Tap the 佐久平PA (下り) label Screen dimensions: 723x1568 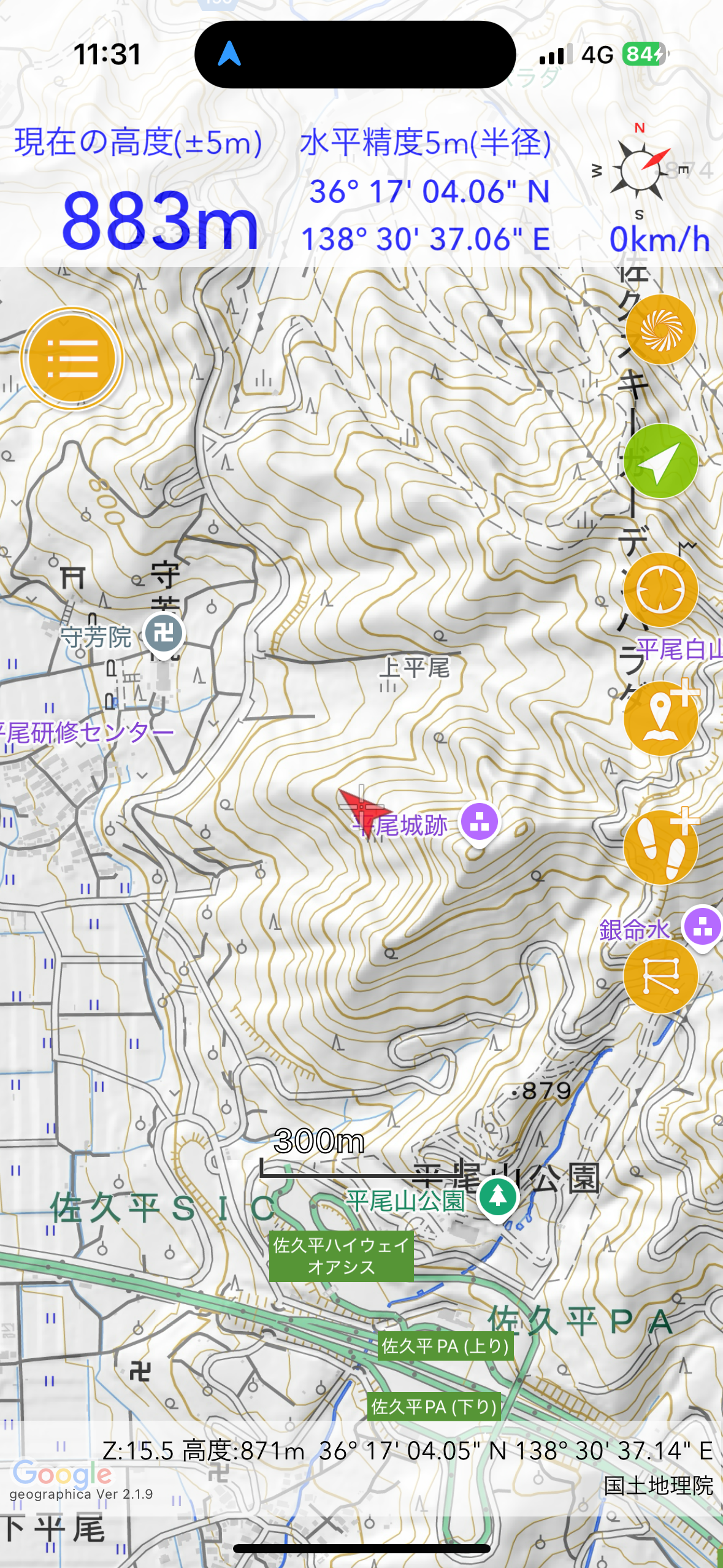pos(434,1406)
